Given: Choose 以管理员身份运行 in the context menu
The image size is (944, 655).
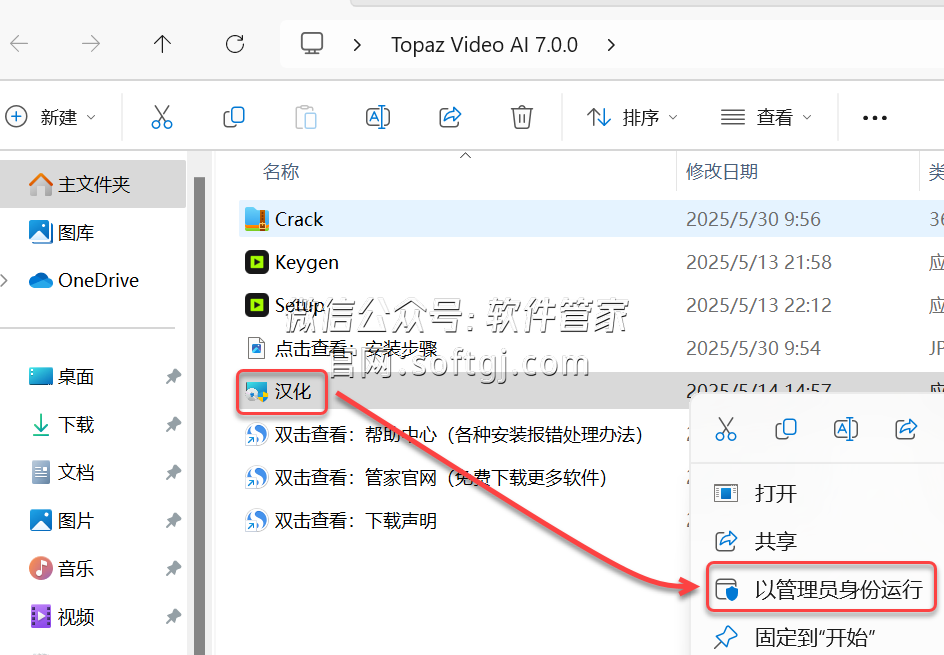Looking at the screenshot, I should click(x=821, y=589).
